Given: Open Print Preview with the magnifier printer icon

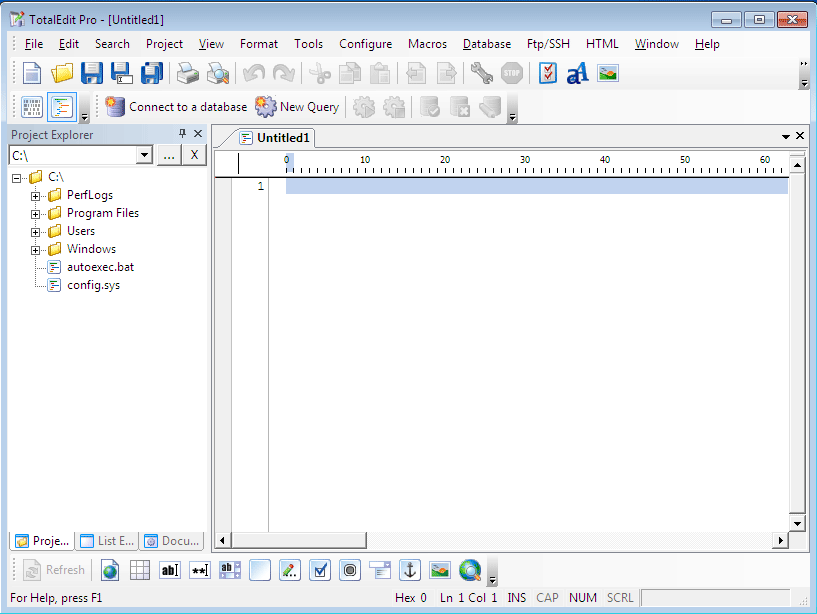Looking at the screenshot, I should click(218, 73).
